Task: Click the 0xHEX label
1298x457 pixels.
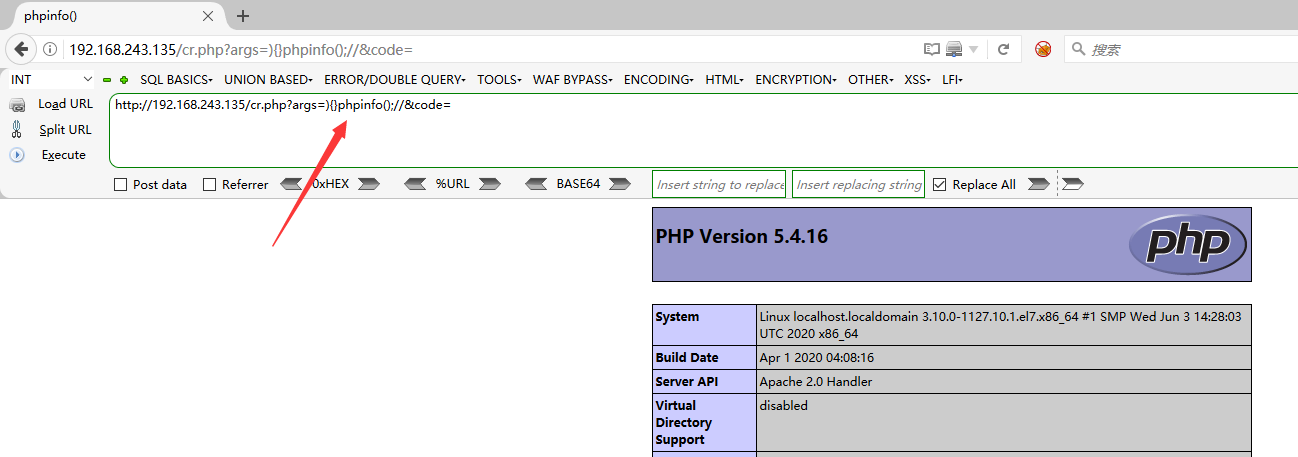Action: coord(331,184)
